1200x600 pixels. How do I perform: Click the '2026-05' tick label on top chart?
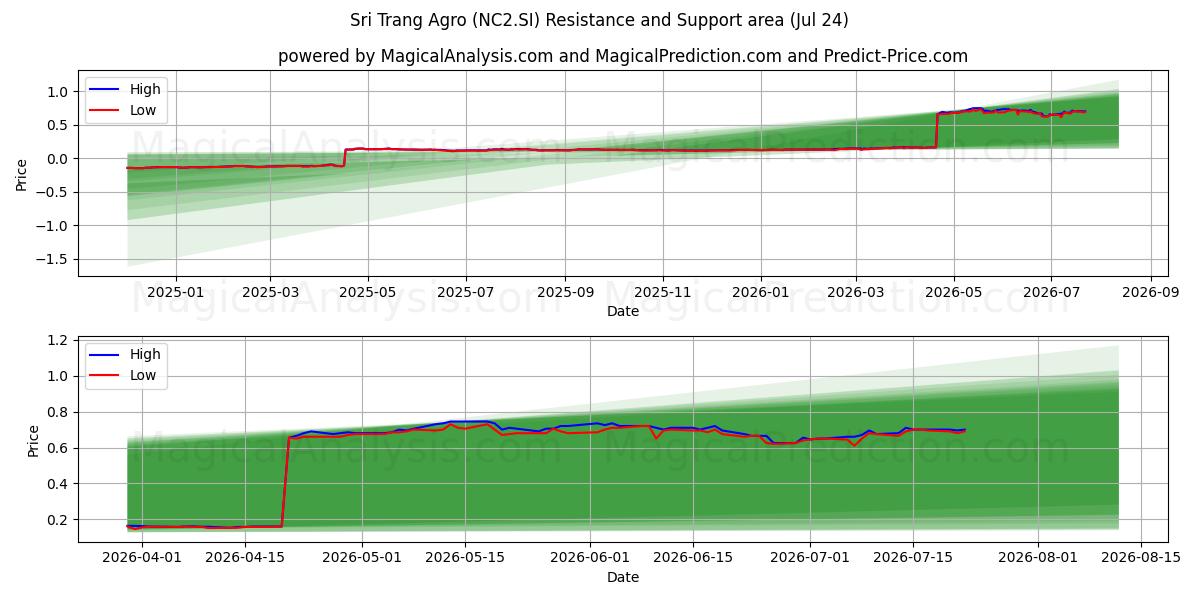(x=954, y=292)
